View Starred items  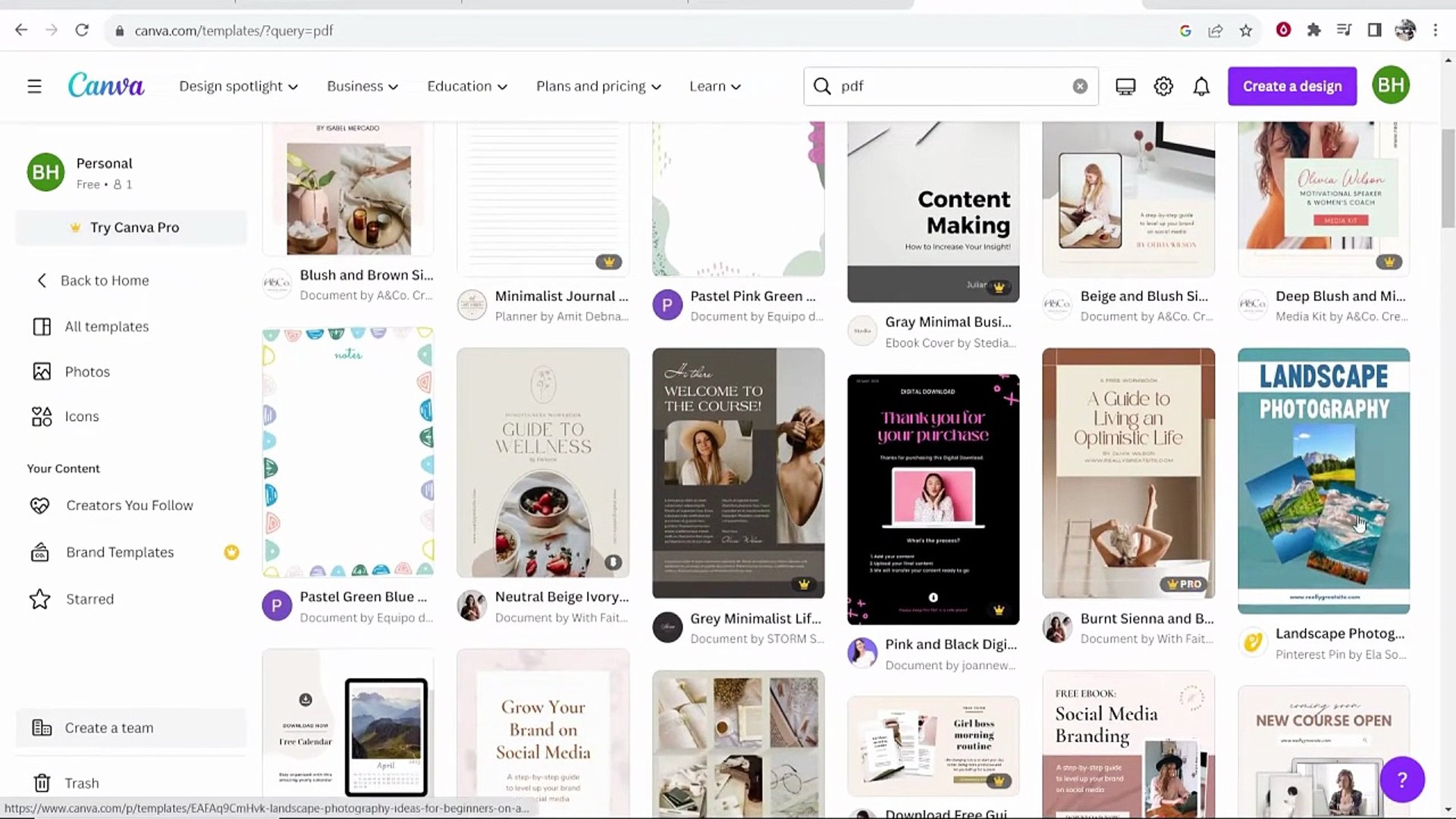pos(89,598)
